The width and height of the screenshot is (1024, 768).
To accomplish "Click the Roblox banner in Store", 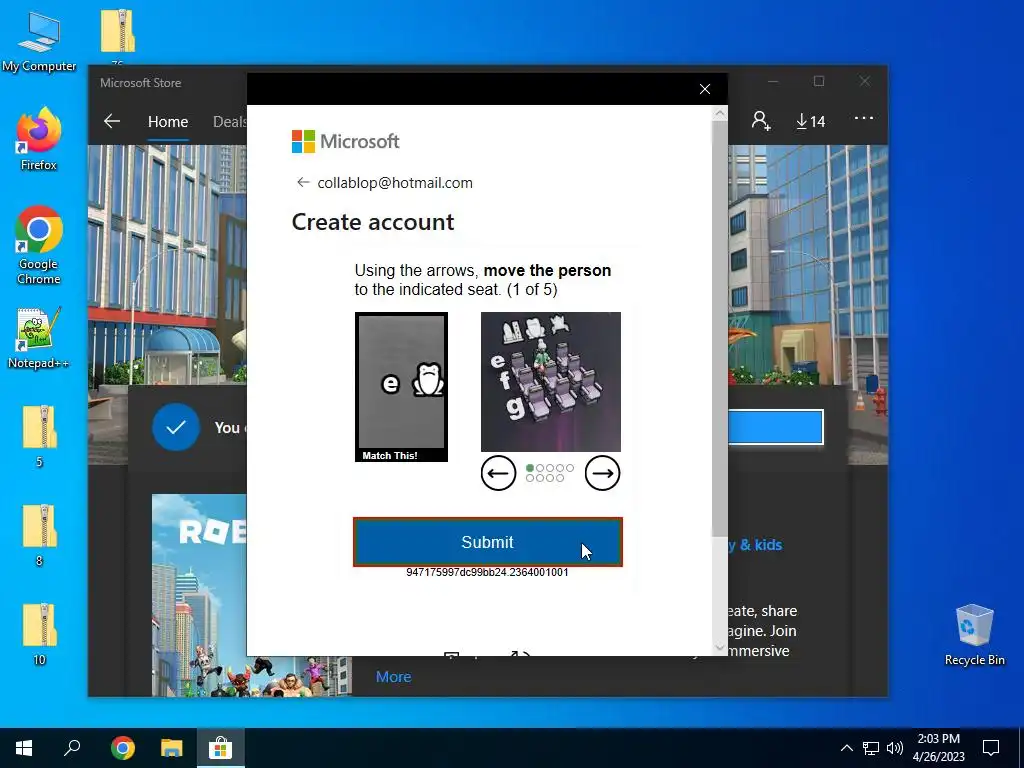I will [199, 594].
